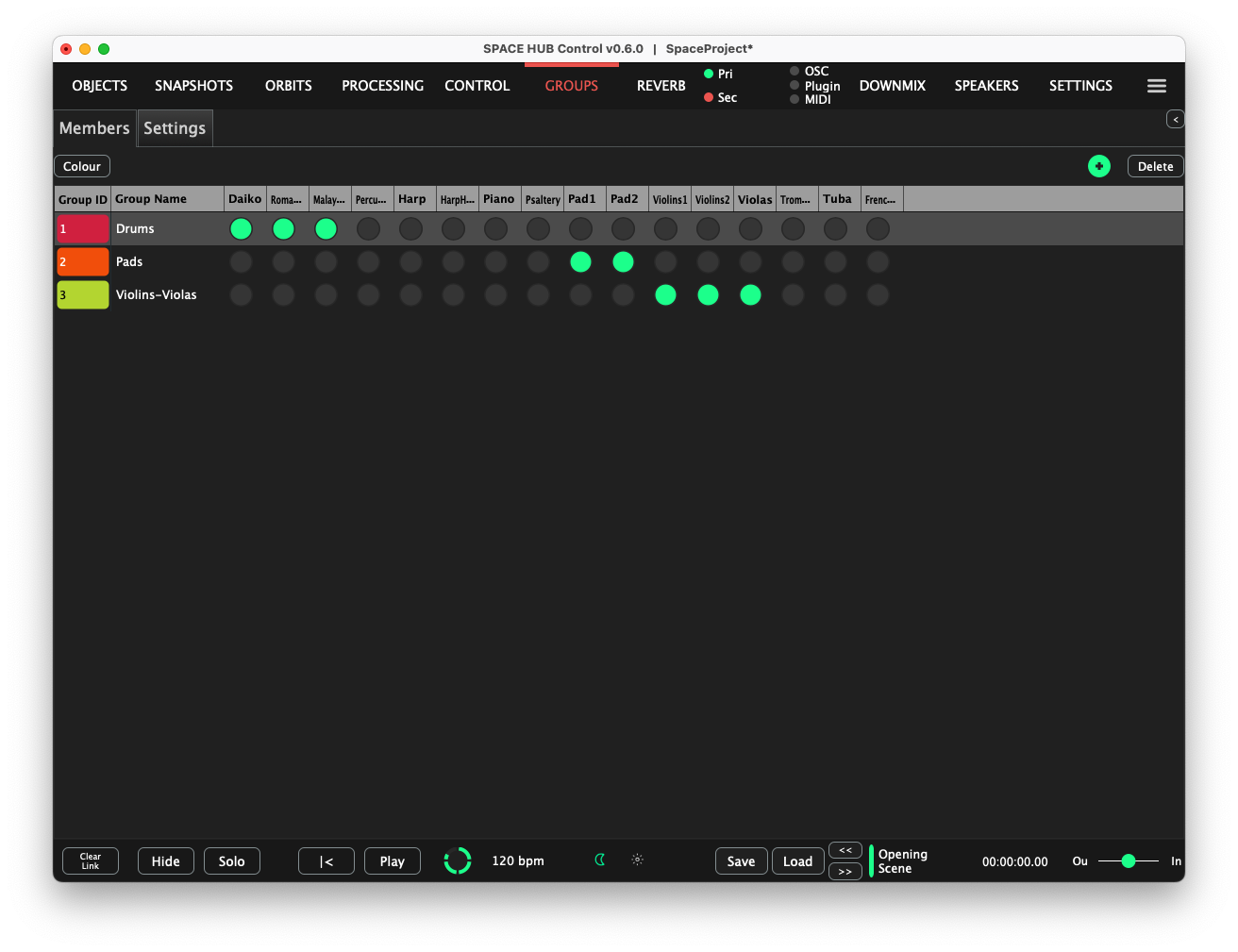Click the Save button
1238x952 pixels.
click(x=741, y=861)
